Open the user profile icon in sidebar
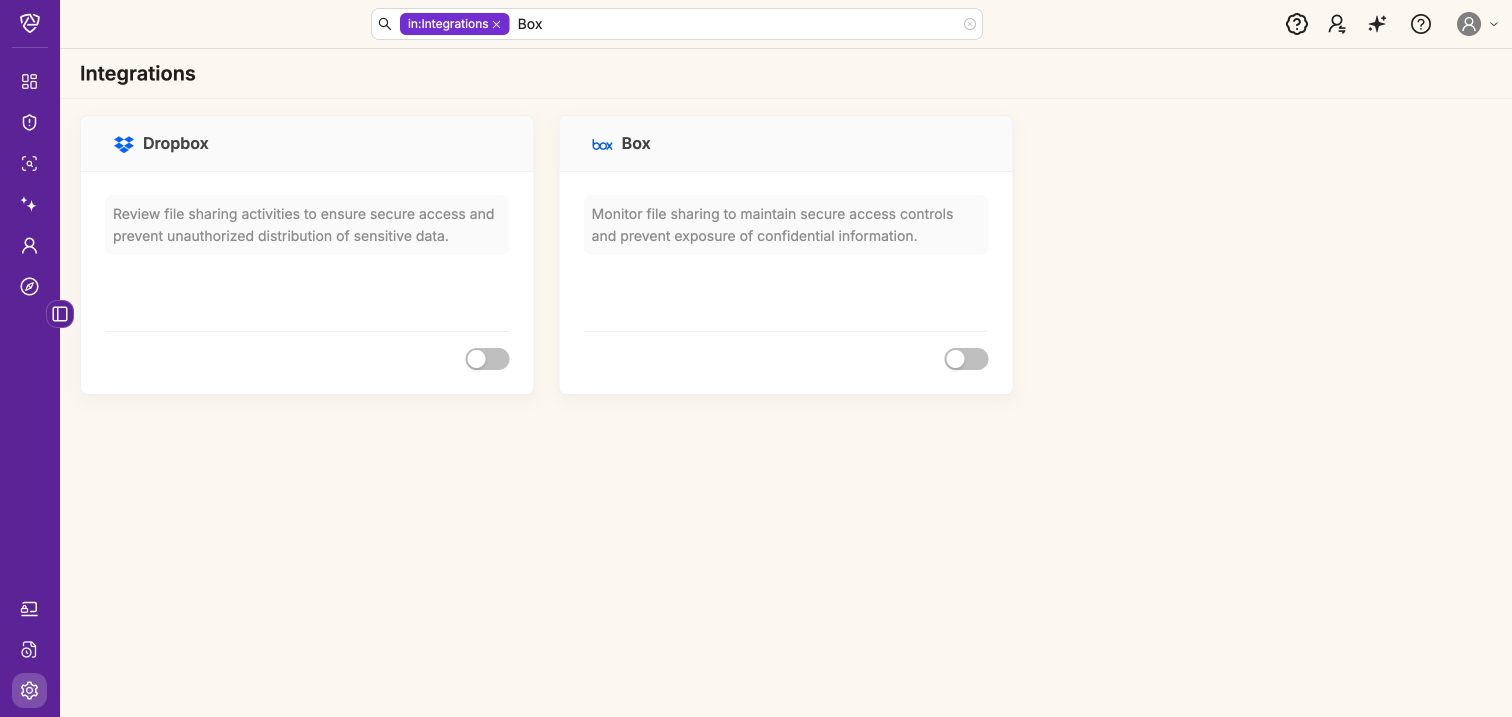Screen dimensions: 1512x717 tap(30, 245)
